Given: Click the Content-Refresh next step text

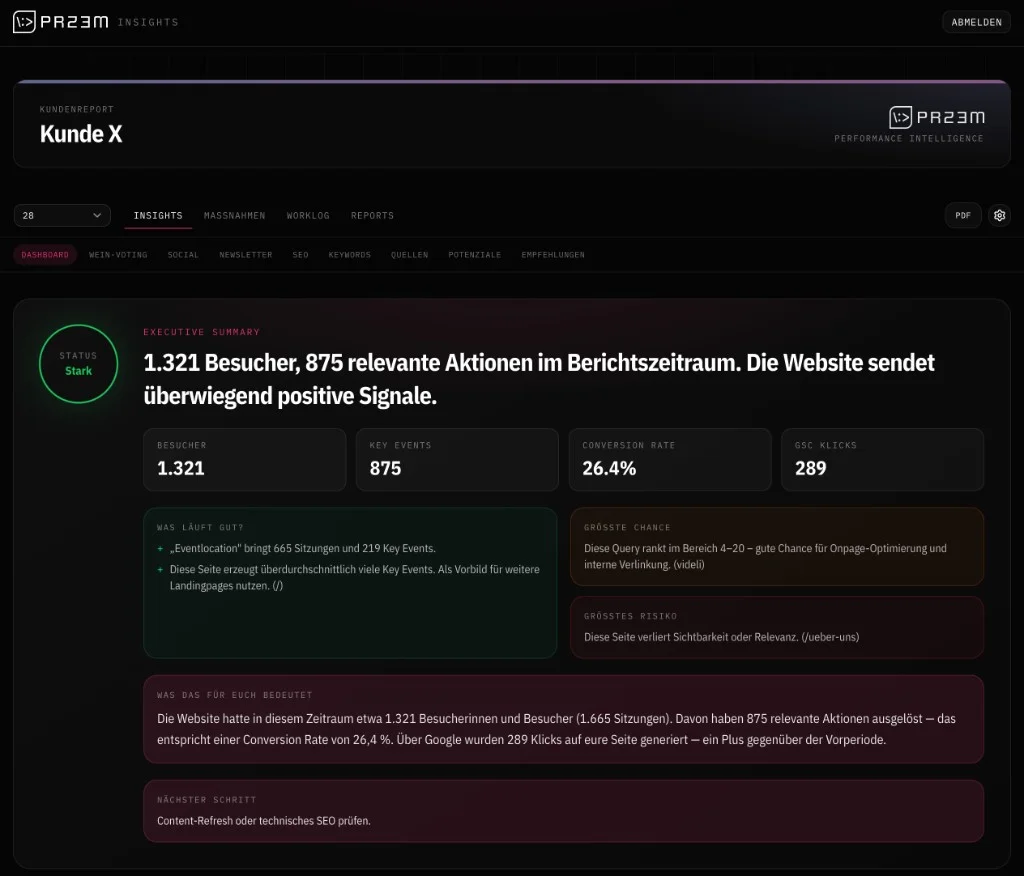Looking at the screenshot, I should 264,820.
